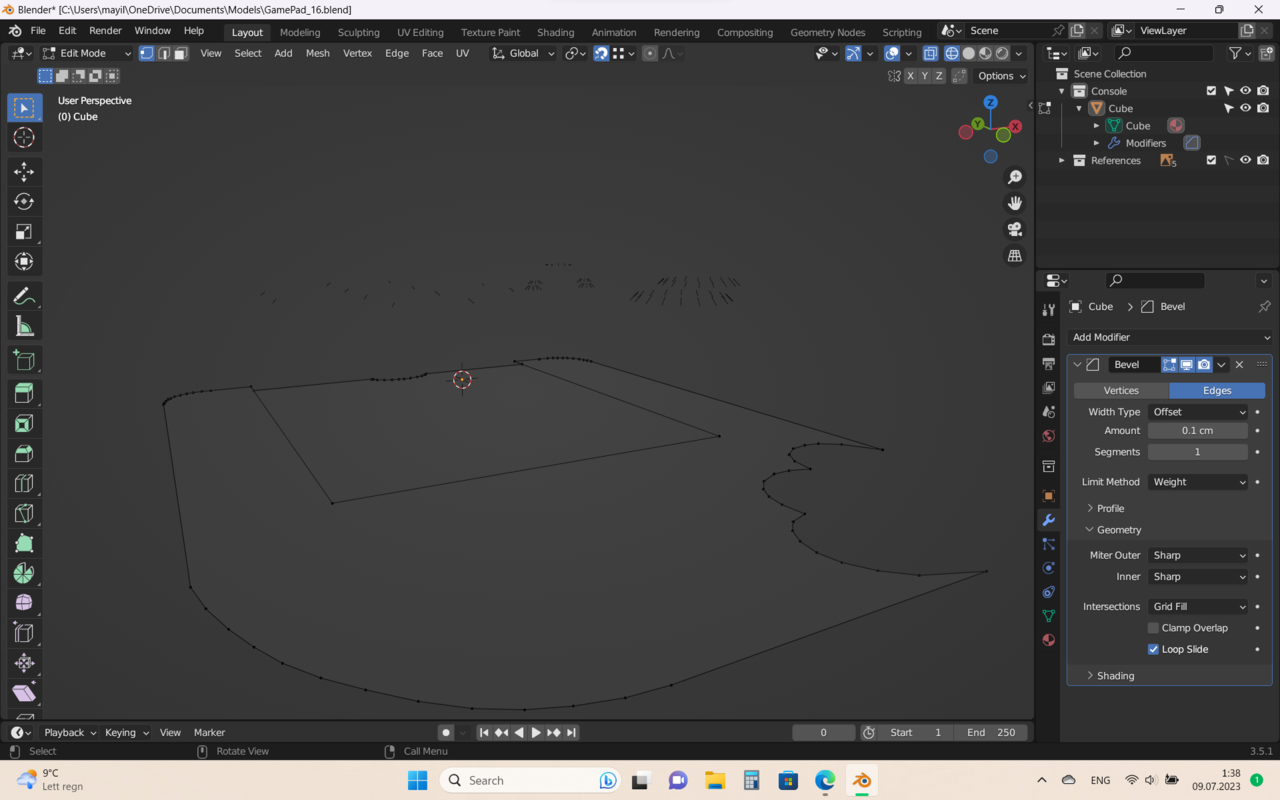Select the Extrude Region tool

[x=24, y=393]
